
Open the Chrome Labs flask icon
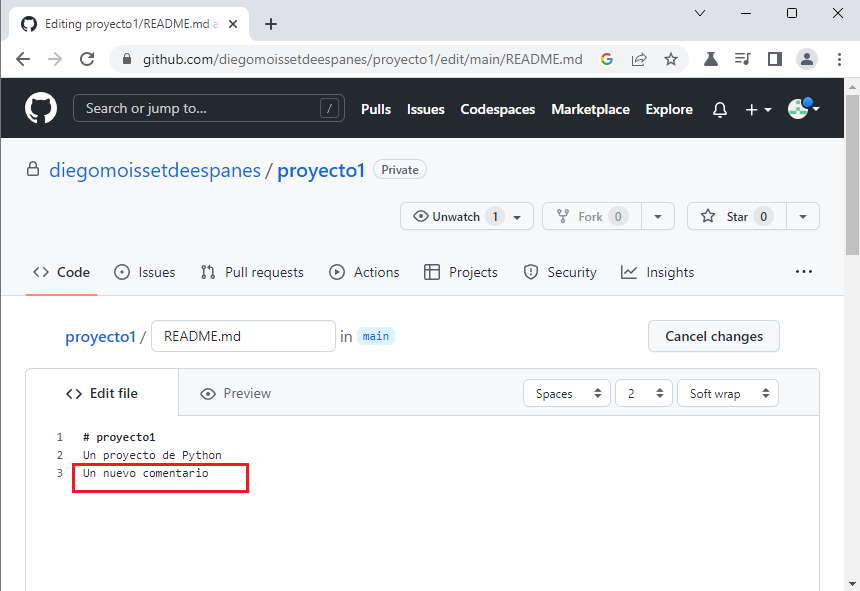(x=711, y=59)
